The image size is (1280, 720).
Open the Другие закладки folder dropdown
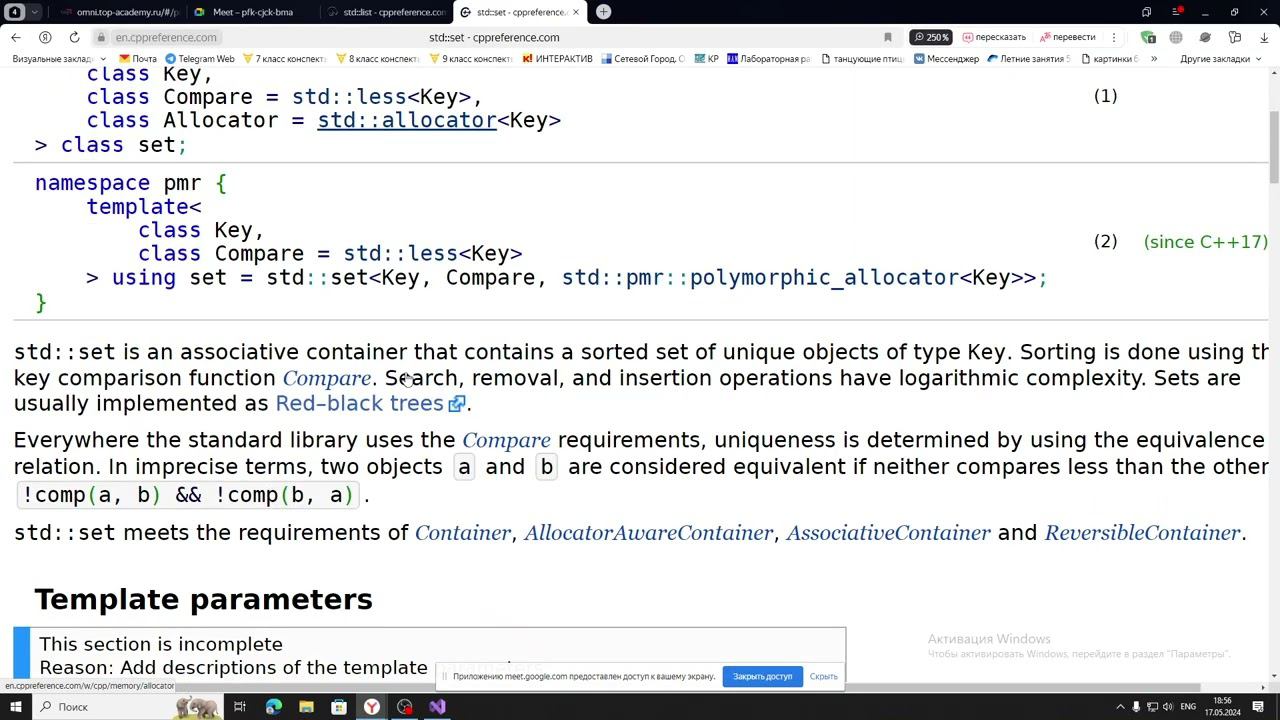[x=1221, y=59]
